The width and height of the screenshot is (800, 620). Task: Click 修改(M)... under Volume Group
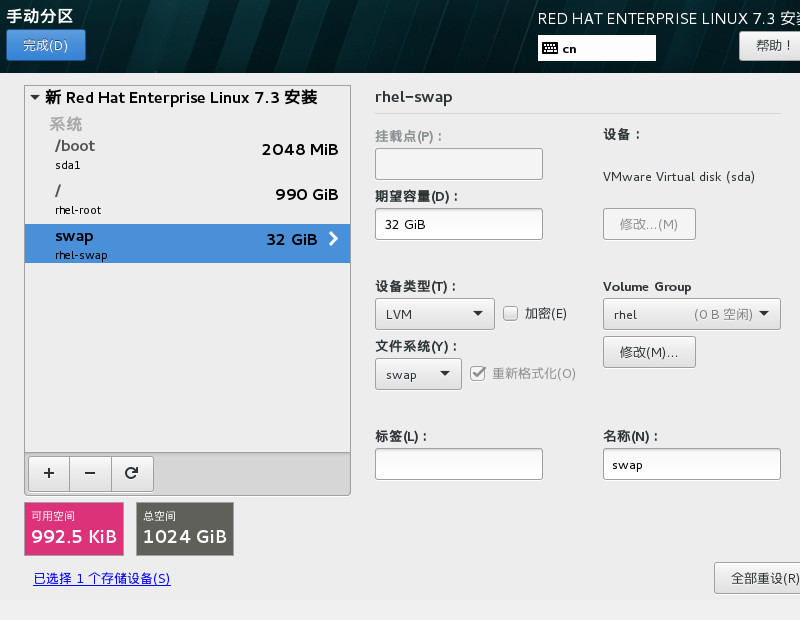tap(649, 352)
